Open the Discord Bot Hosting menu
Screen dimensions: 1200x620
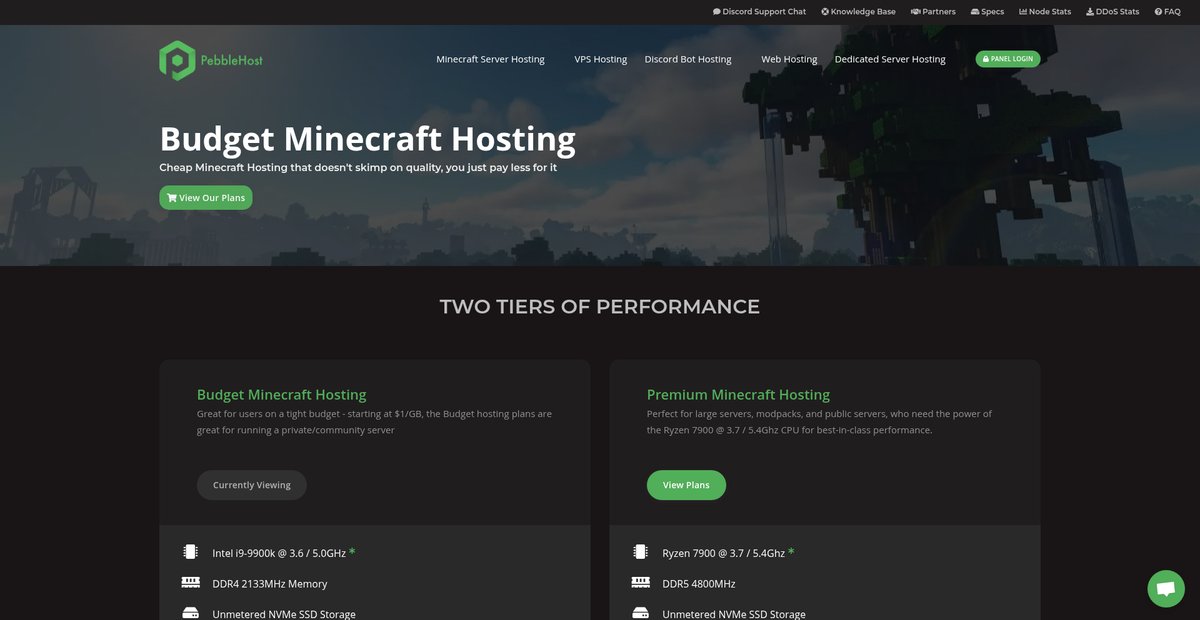click(x=688, y=59)
